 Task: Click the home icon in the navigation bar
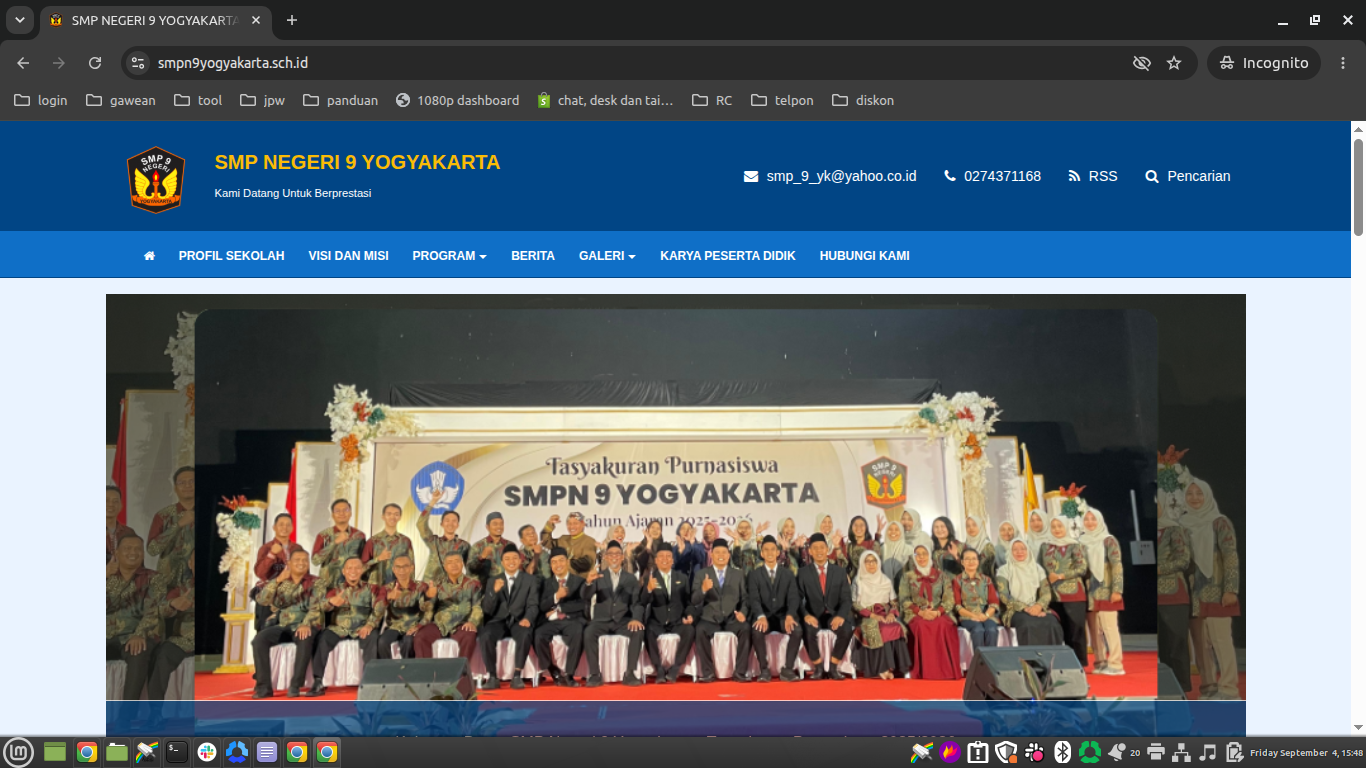click(x=149, y=256)
